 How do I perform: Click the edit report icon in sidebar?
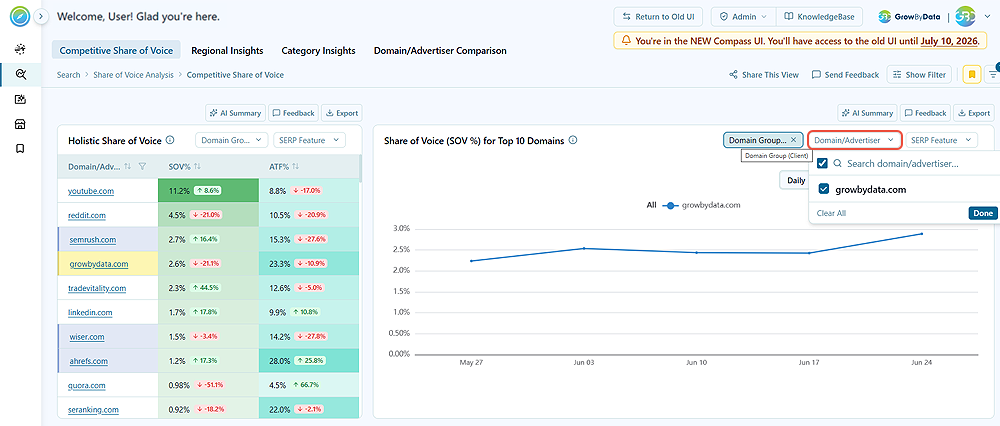click(x=20, y=99)
